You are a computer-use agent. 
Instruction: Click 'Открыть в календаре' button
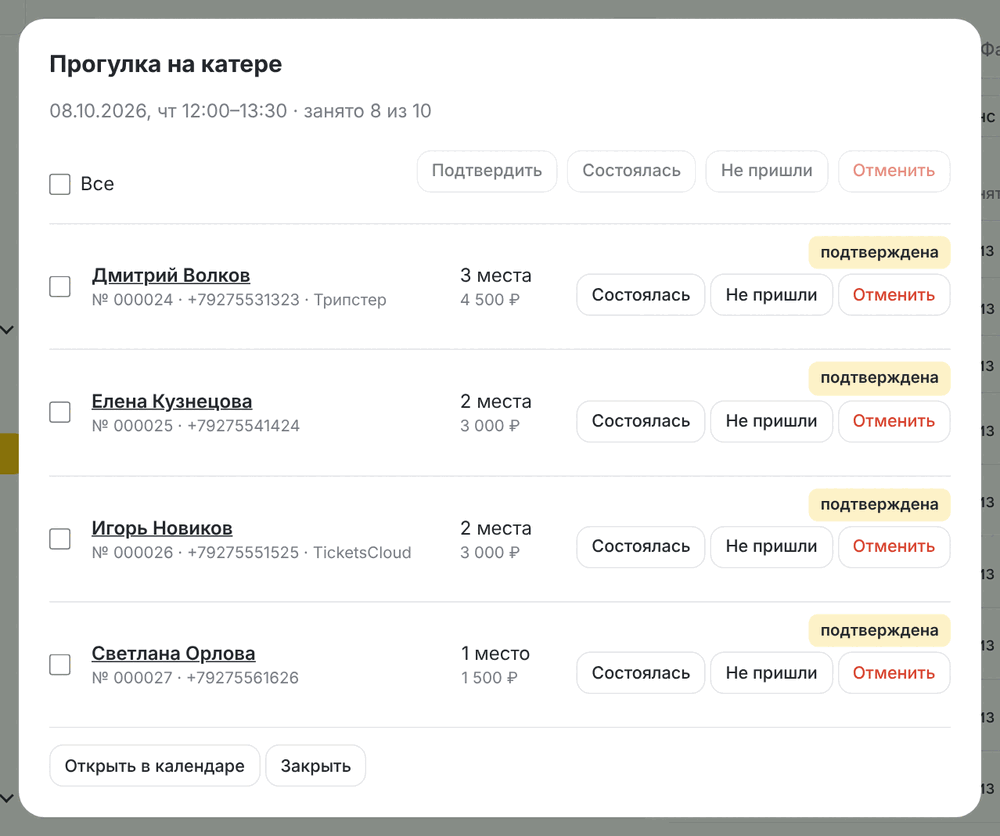coord(154,766)
